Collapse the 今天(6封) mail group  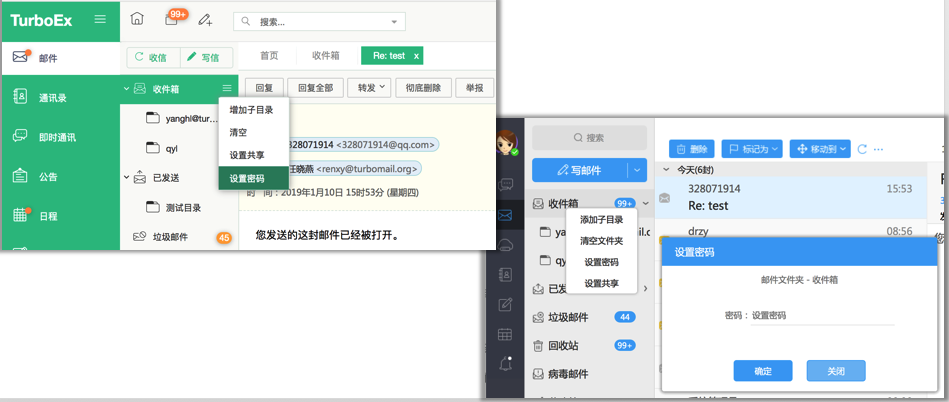click(x=667, y=170)
